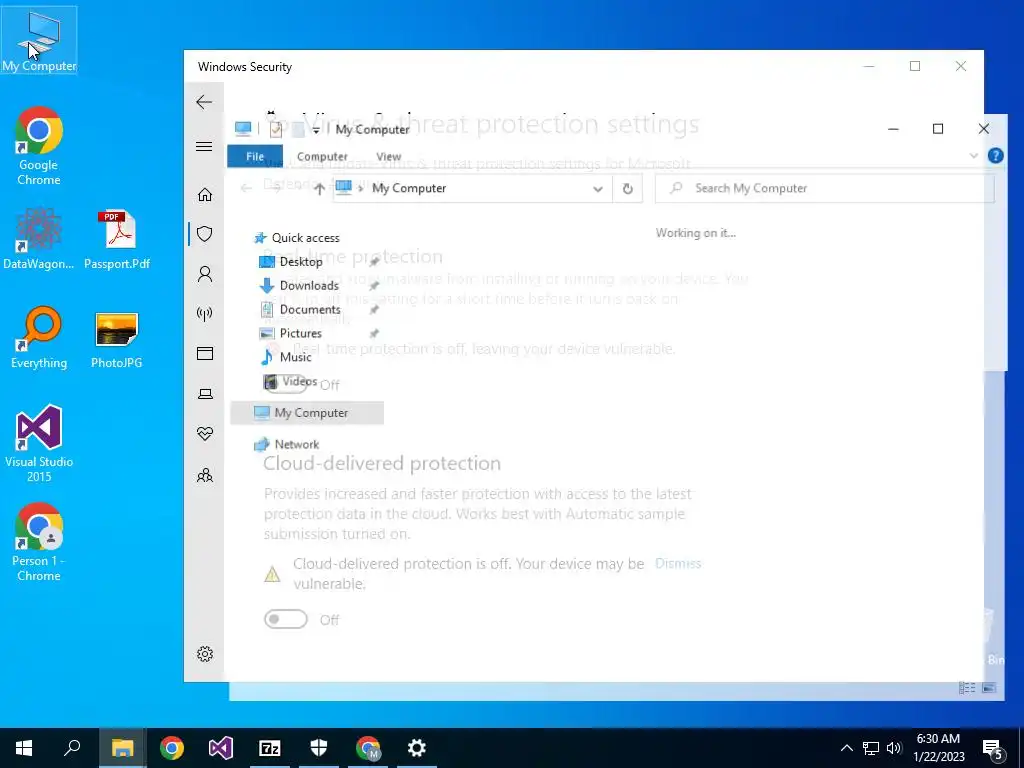Switch to details view layout
The width and height of the screenshot is (1024, 768).
tap(967, 688)
